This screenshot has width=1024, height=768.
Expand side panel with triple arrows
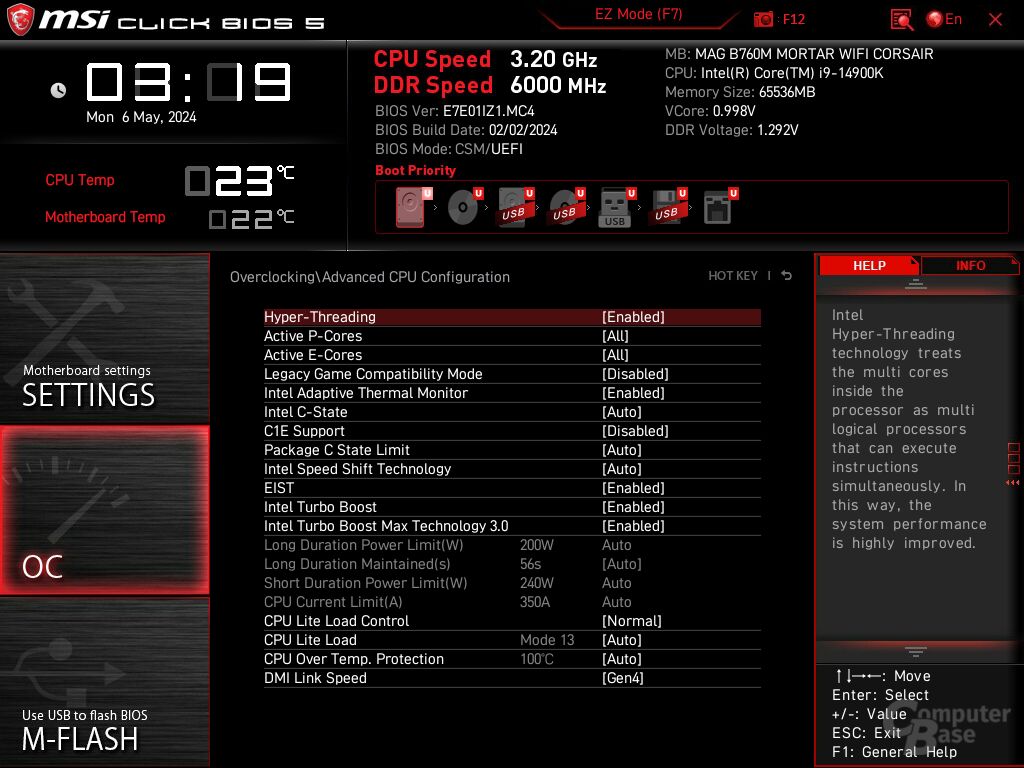point(1013,483)
